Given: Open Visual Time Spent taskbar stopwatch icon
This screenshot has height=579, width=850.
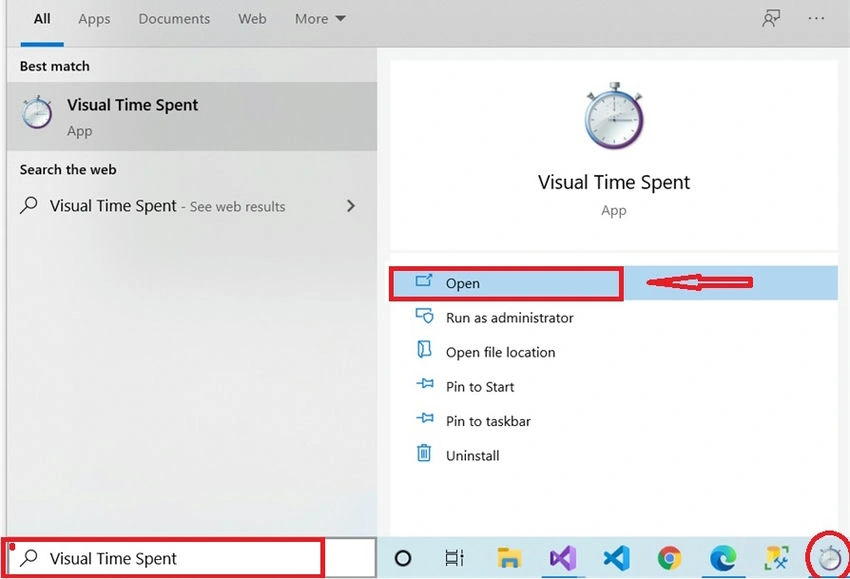Looking at the screenshot, I should click(829, 558).
